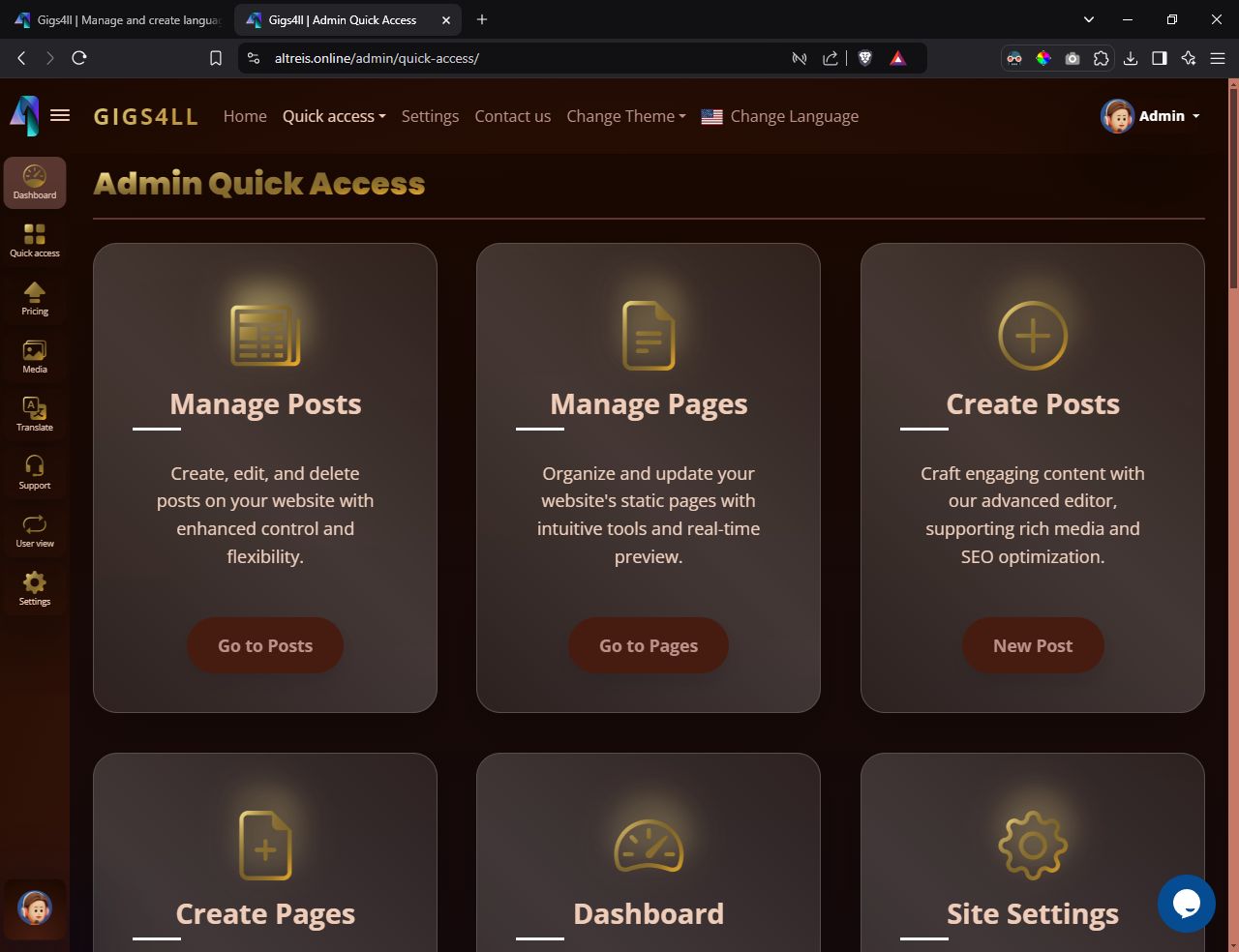Open the chat bubble widget
The width and height of the screenshot is (1239, 952).
point(1186,903)
